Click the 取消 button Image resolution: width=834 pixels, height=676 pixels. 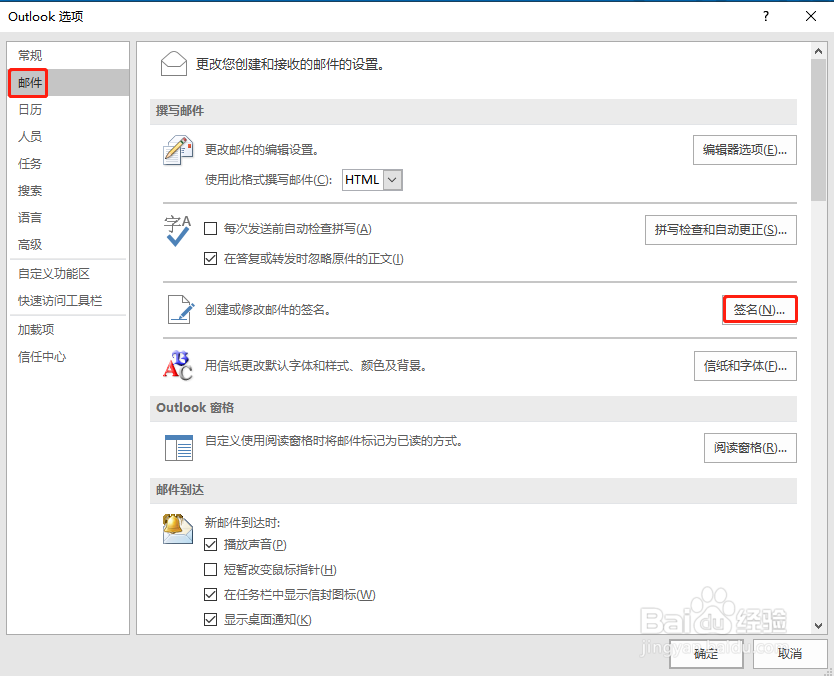[x=790, y=654]
